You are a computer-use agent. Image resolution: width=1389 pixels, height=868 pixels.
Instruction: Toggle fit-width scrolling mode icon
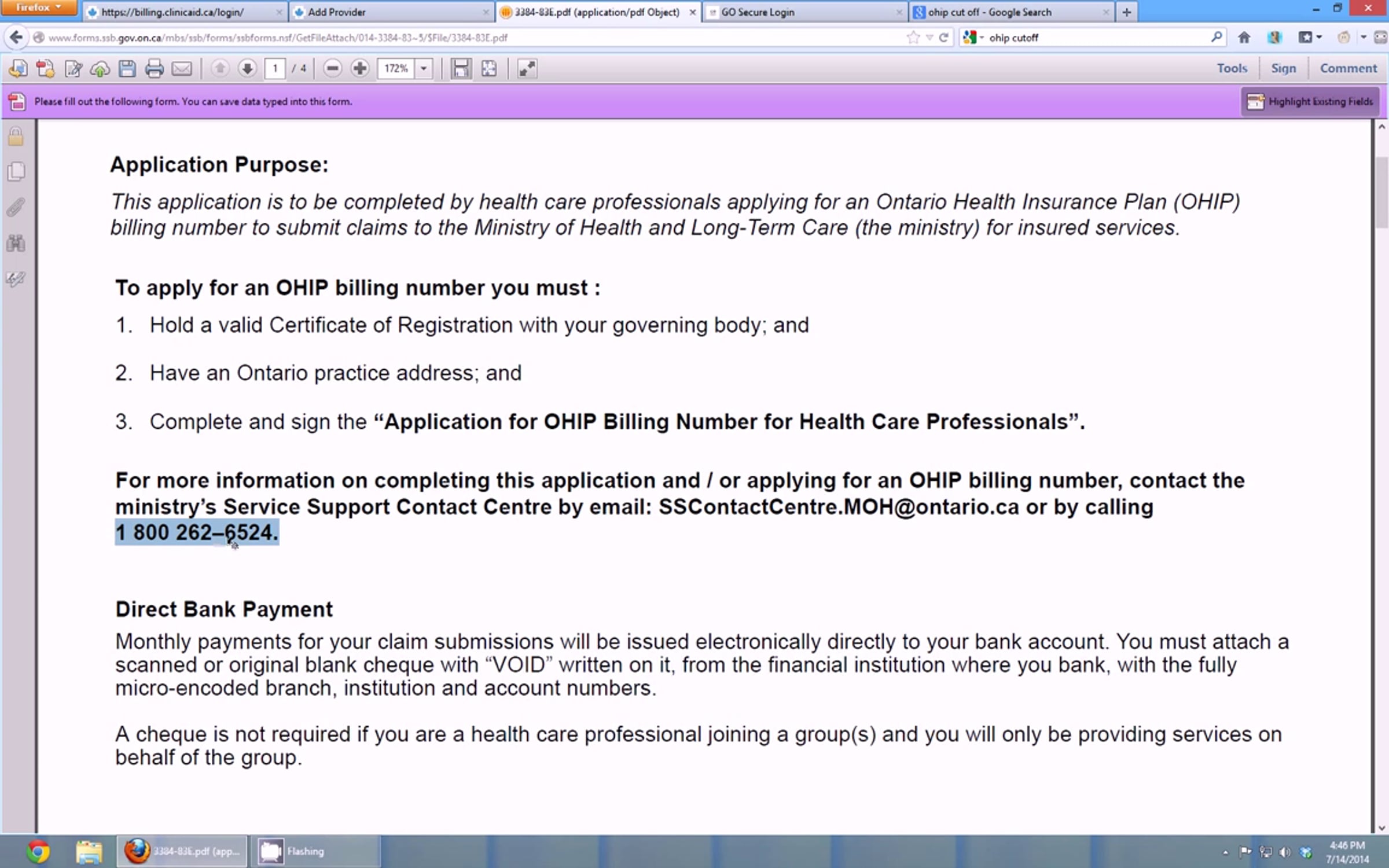(461, 69)
